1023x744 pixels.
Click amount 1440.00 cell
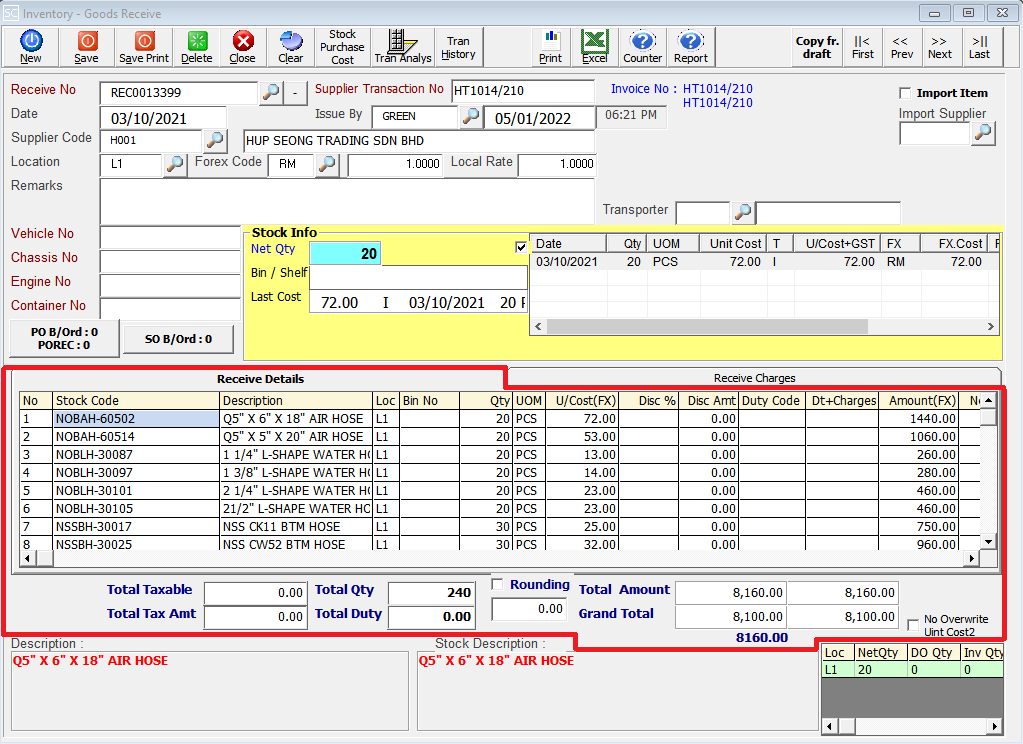tap(918, 418)
